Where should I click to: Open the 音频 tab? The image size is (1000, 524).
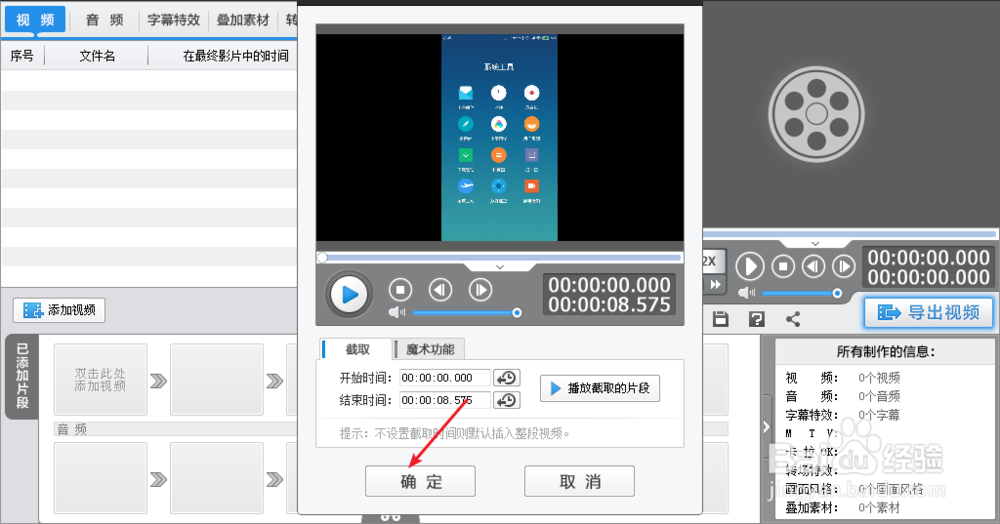tap(105, 20)
